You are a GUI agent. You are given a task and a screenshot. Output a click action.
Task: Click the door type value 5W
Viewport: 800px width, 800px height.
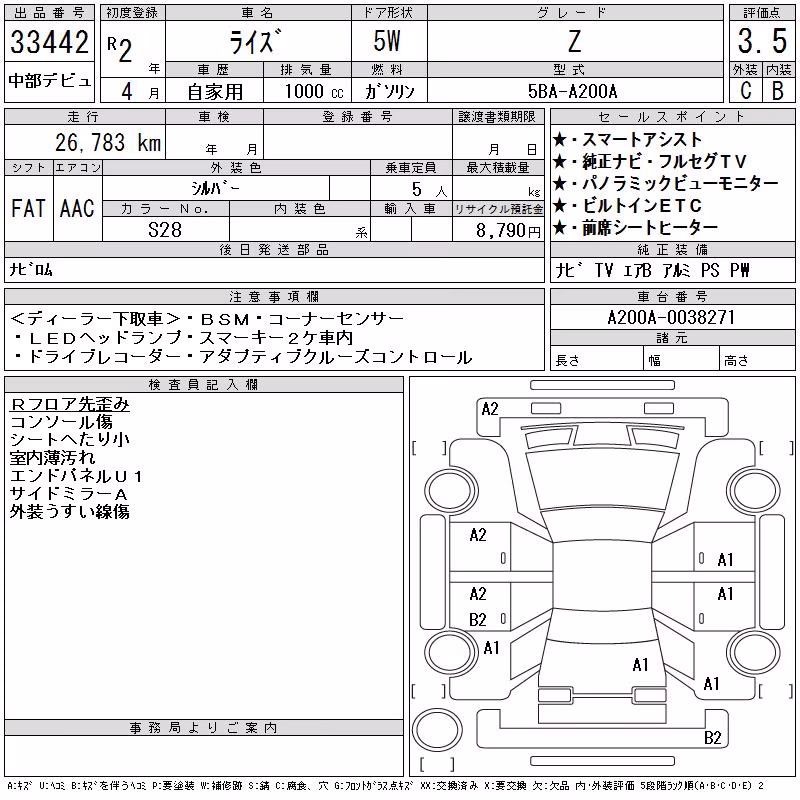pos(387,41)
